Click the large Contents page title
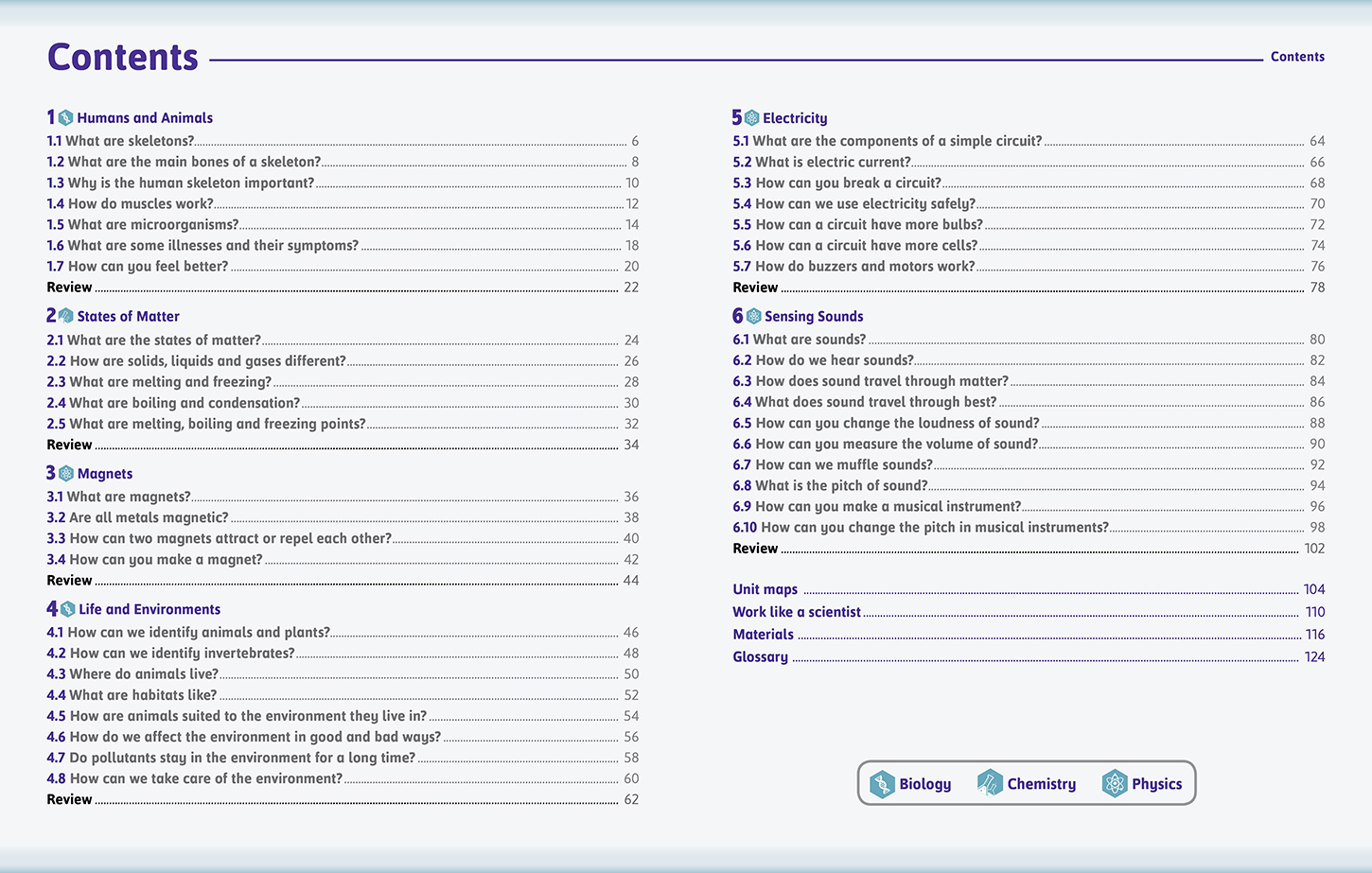Viewport: 1372px width, 873px height. [123, 57]
